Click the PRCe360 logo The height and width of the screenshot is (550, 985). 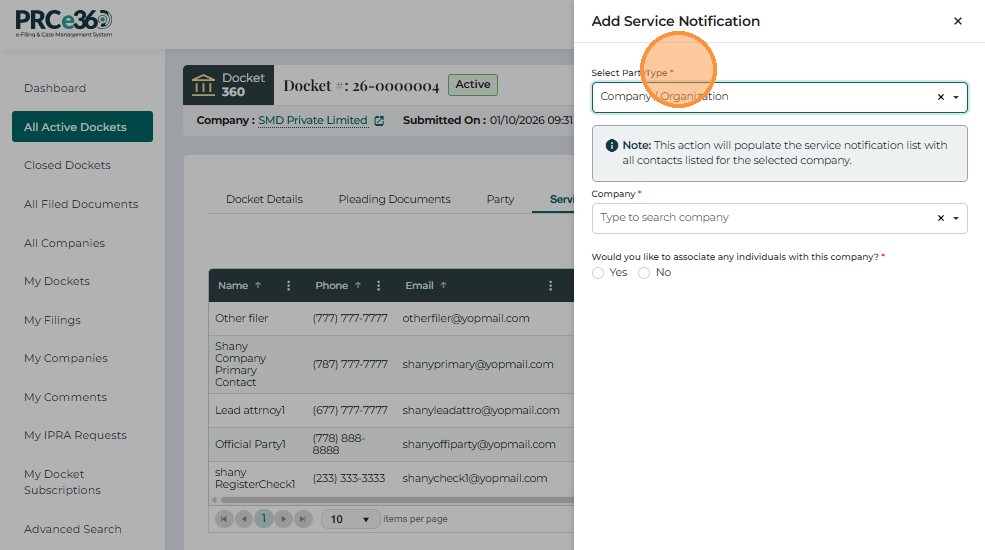pos(64,23)
